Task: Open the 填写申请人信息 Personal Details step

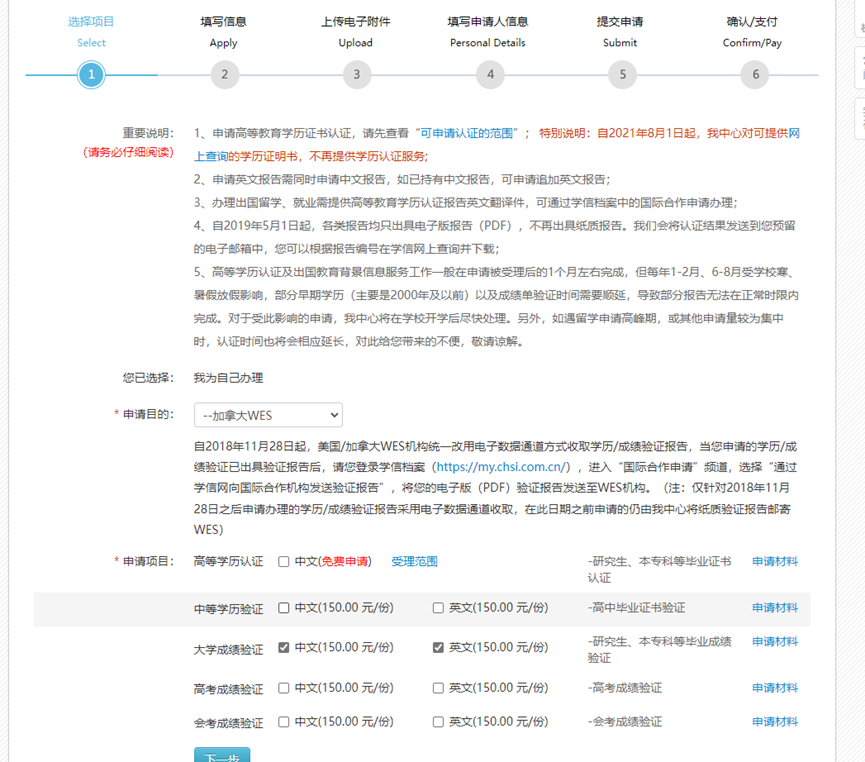Action: click(488, 31)
